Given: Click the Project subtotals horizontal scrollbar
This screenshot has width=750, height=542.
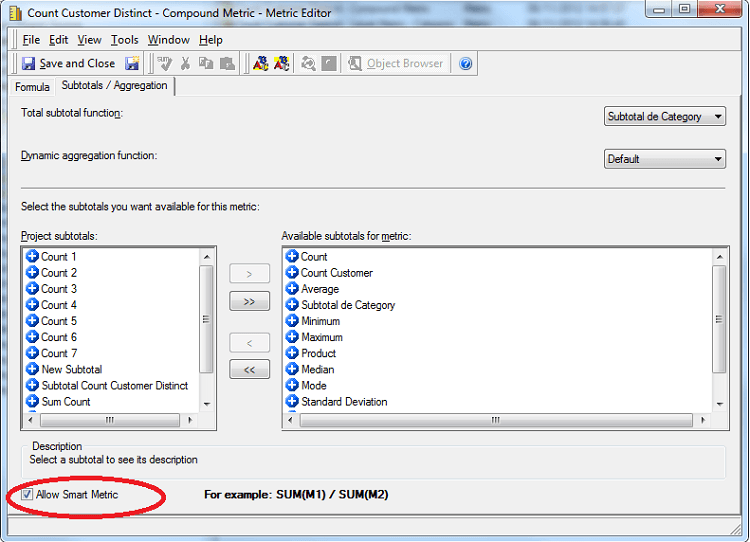Looking at the screenshot, I should click(110, 420).
